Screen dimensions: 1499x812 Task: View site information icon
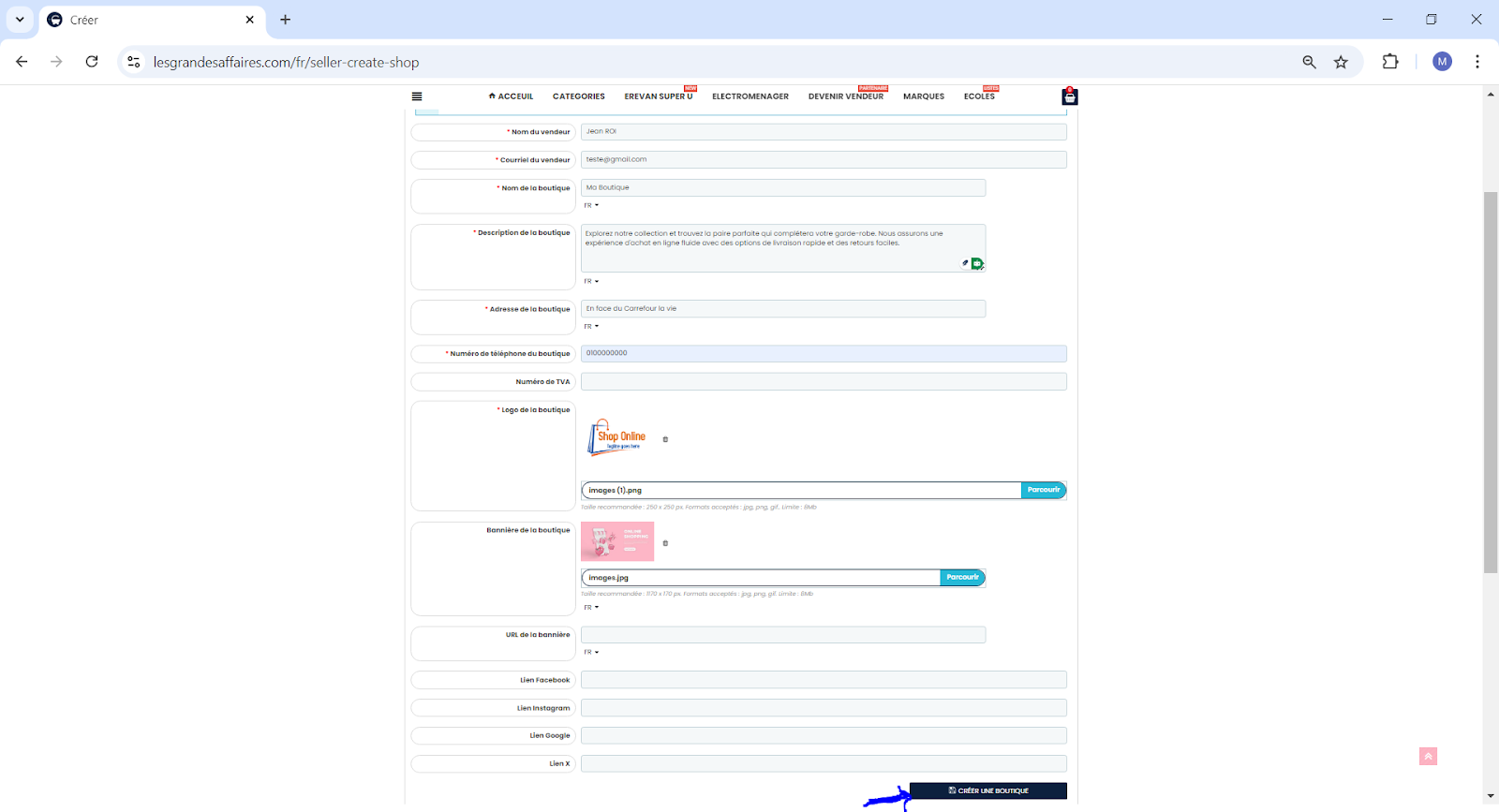[134, 62]
